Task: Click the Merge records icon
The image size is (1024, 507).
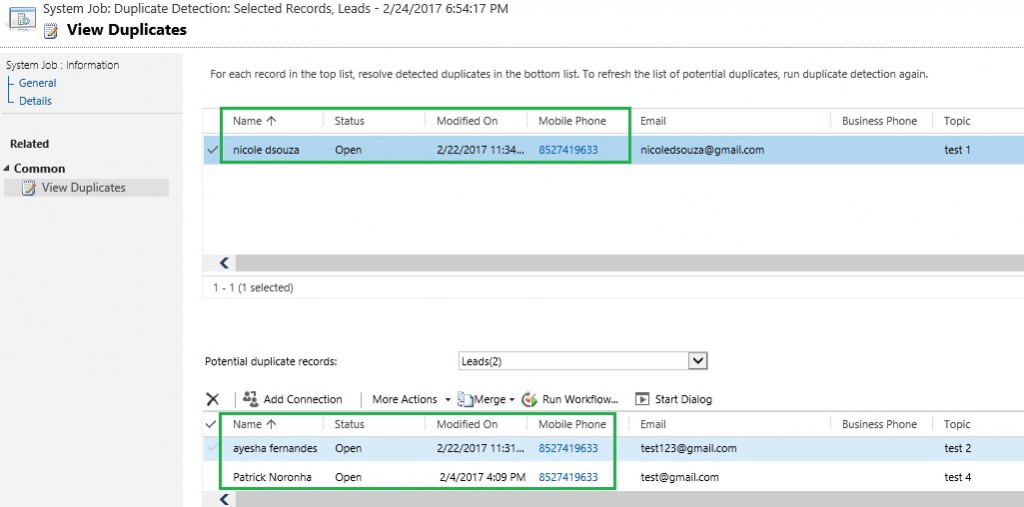Action: click(x=465, y=399)
